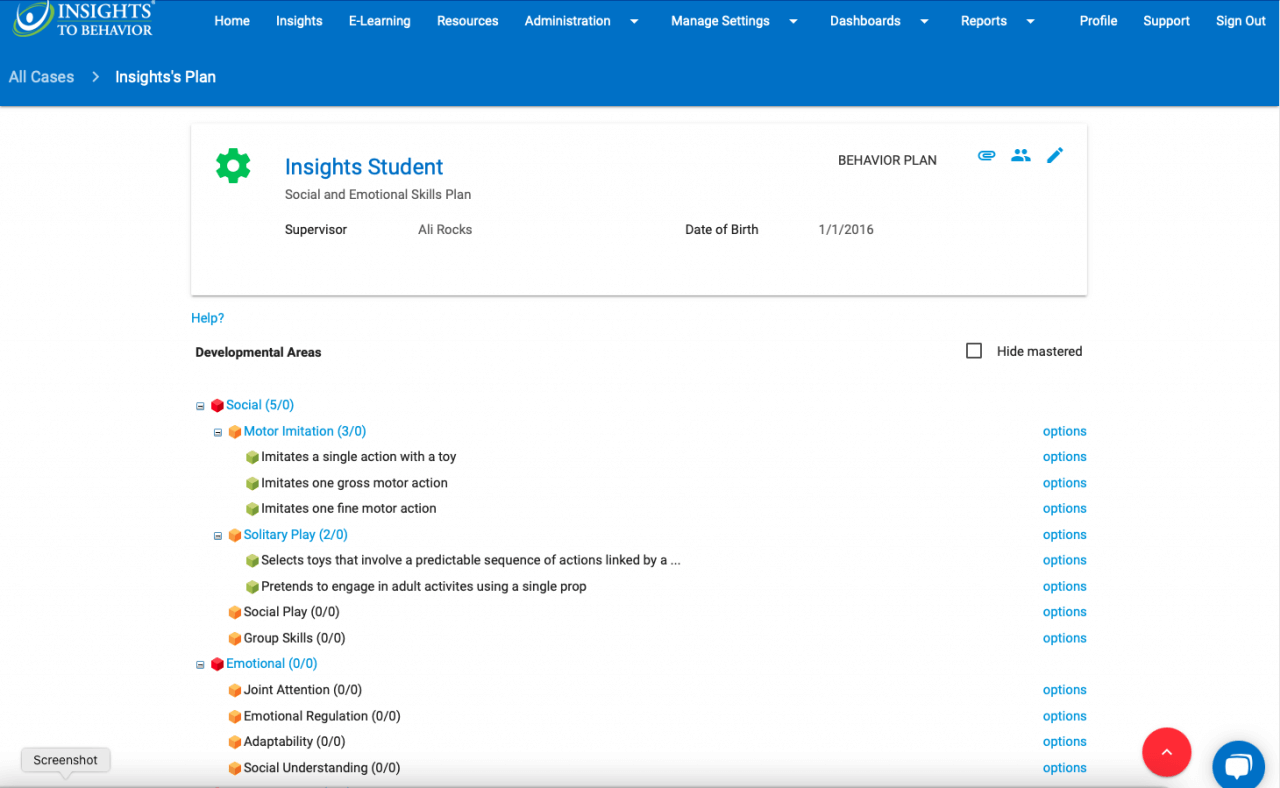Click orange cube beside Emotional Regulation

pos(235,716)
